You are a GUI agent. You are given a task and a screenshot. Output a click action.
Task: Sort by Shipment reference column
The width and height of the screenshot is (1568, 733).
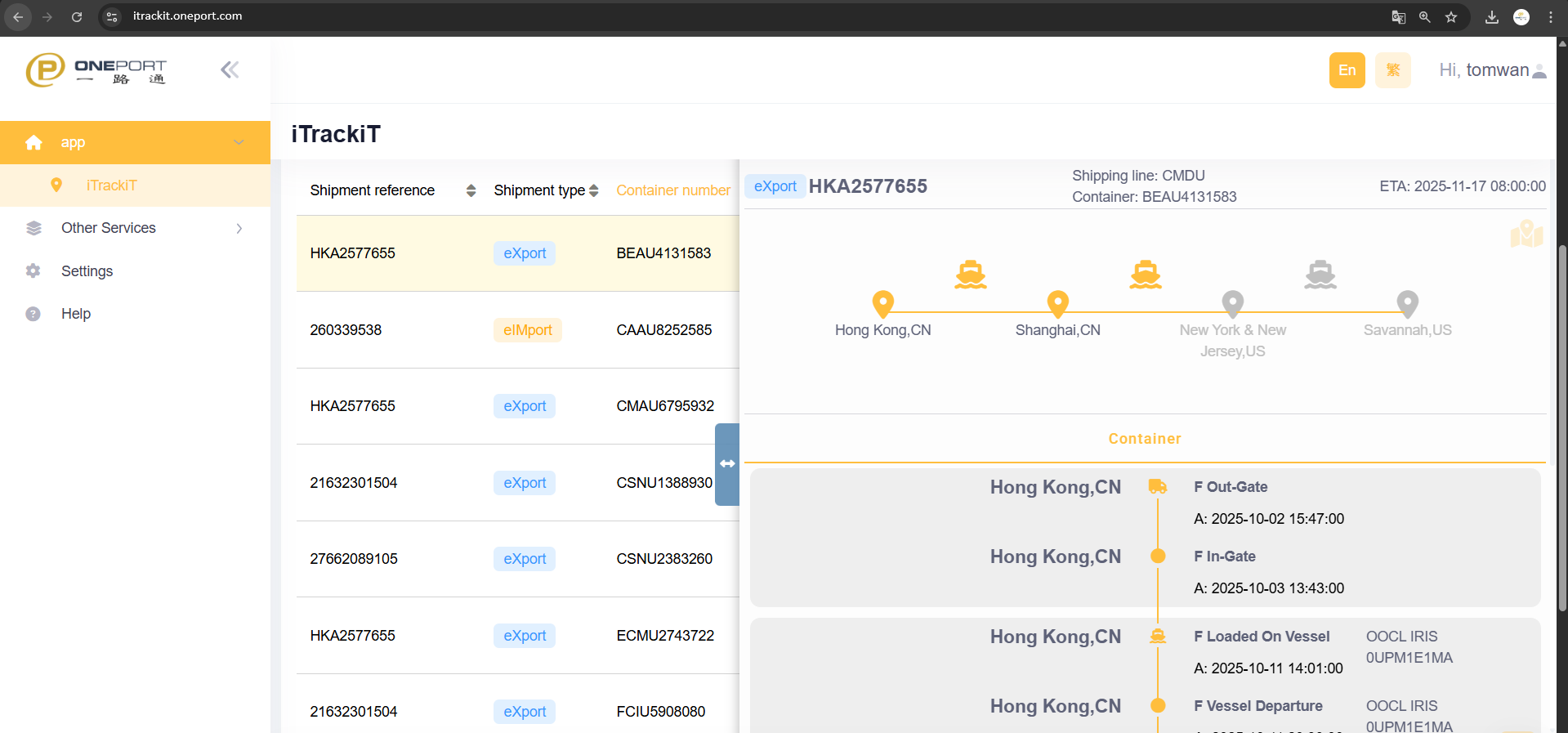tap(471, 190)
